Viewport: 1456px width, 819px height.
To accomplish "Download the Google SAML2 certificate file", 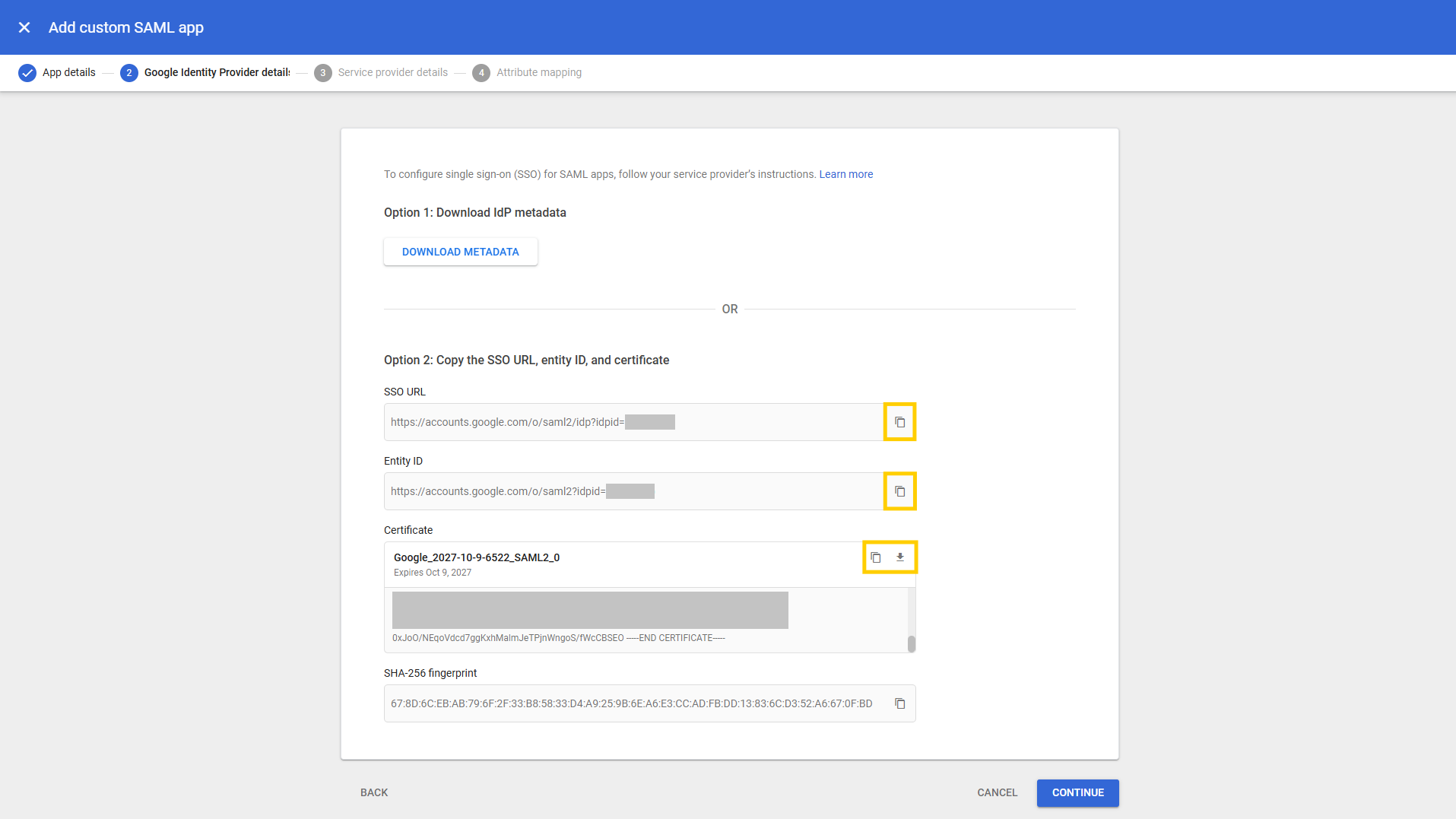I will [900, 557].
